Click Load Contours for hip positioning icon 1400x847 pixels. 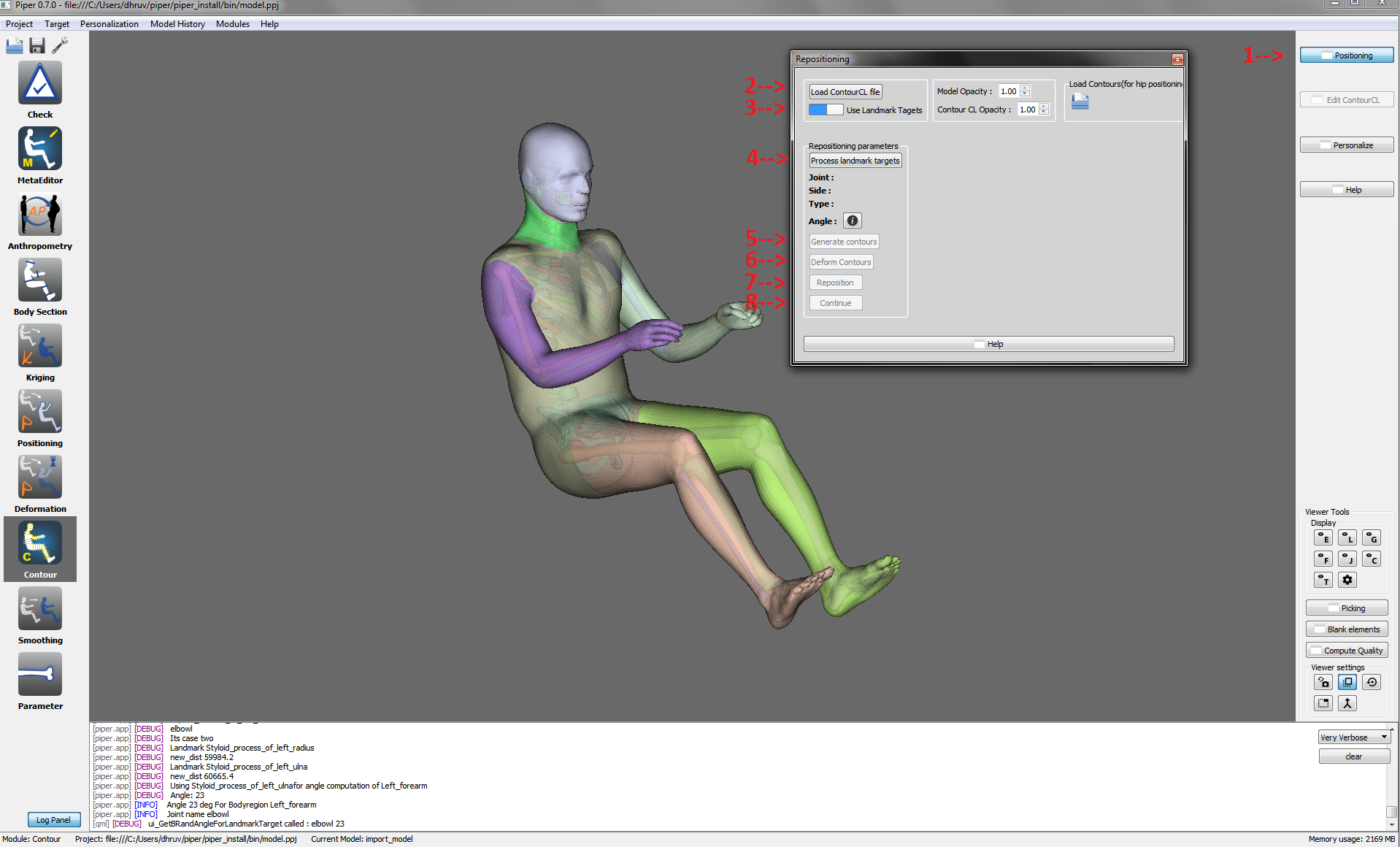point(1080,102)
